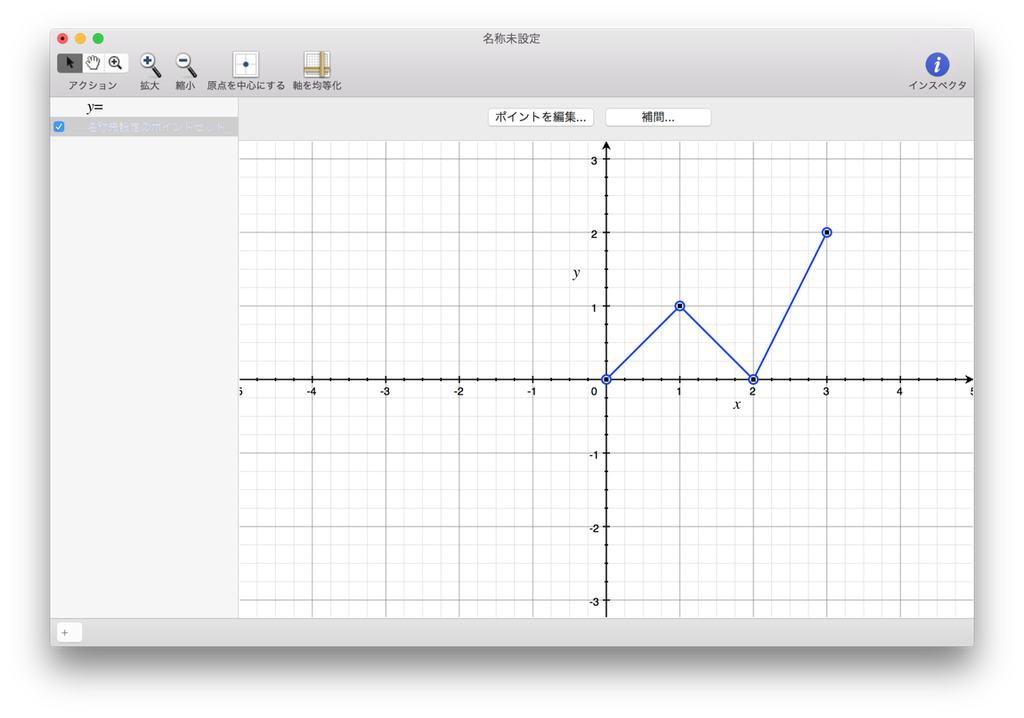Open the ポイントを編集 dialog
Viewport: 1024px width, 718px height.
coord(540,117)
